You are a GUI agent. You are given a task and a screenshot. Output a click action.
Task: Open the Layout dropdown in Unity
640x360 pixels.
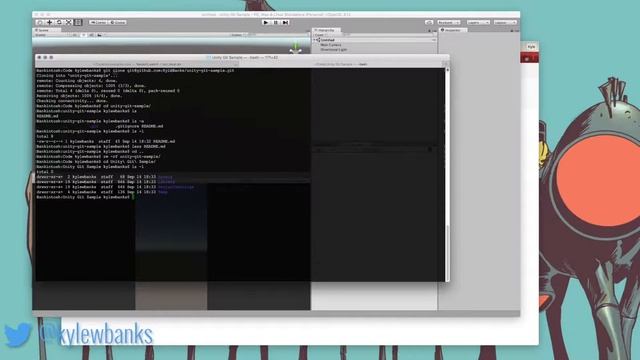click(505, 22)
